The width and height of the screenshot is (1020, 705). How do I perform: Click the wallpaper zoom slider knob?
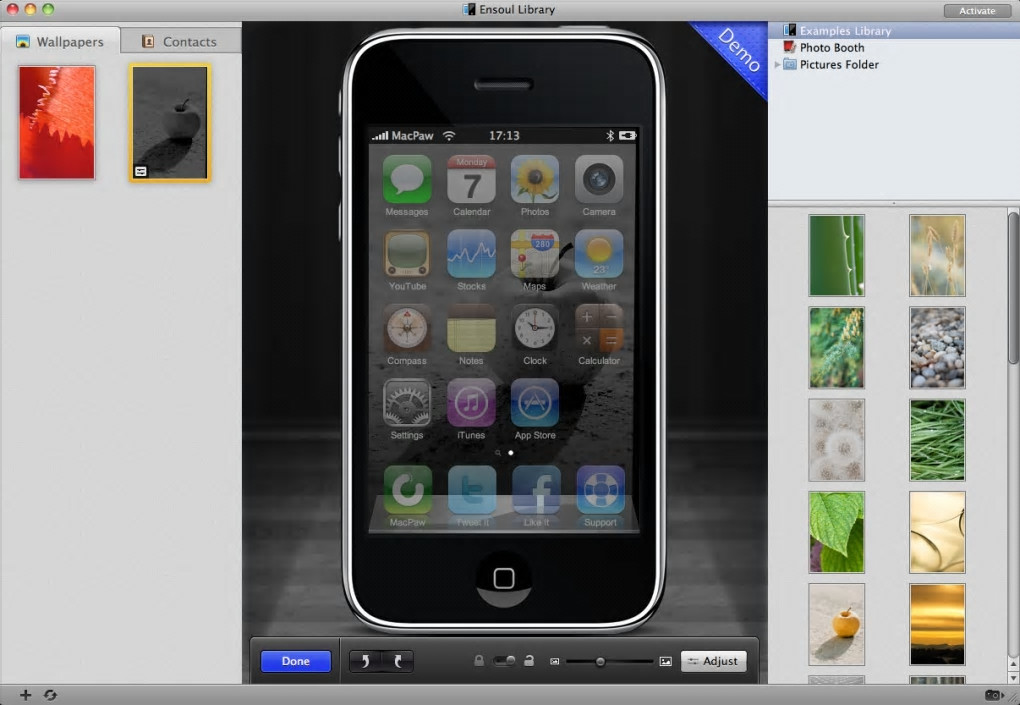[600, 661]
